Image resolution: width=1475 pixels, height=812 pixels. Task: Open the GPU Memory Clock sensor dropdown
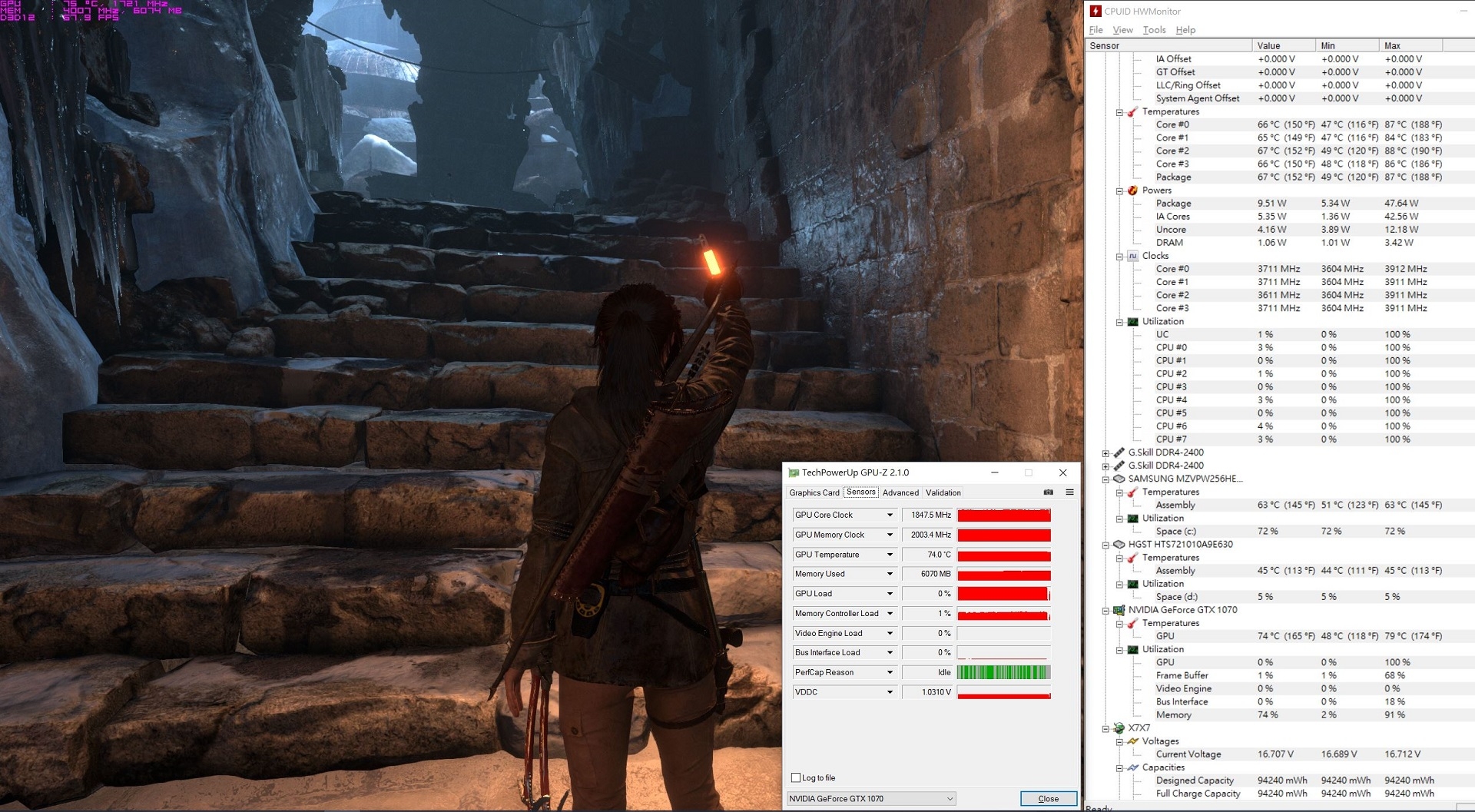click(x=890, y=535)
